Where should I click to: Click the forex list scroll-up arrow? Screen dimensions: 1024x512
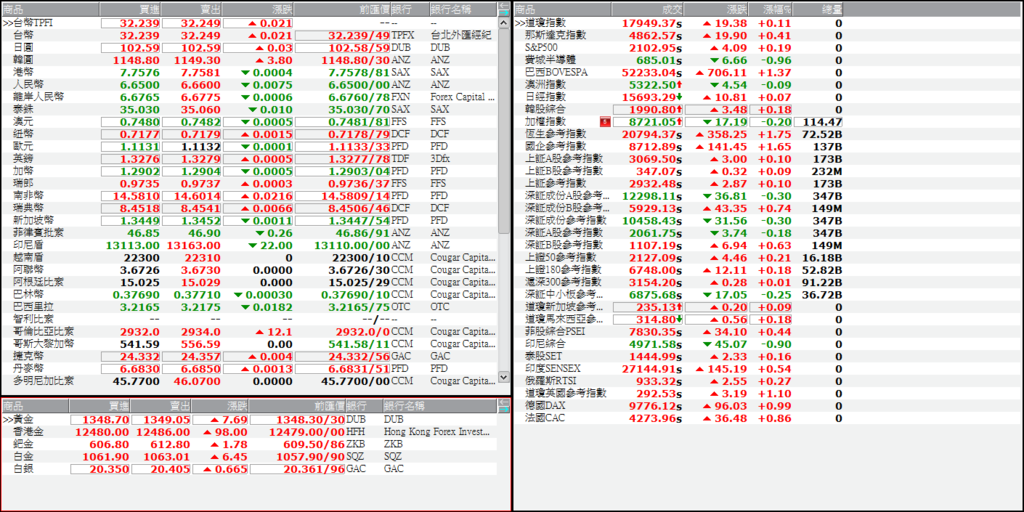click(x=503, y=23)
